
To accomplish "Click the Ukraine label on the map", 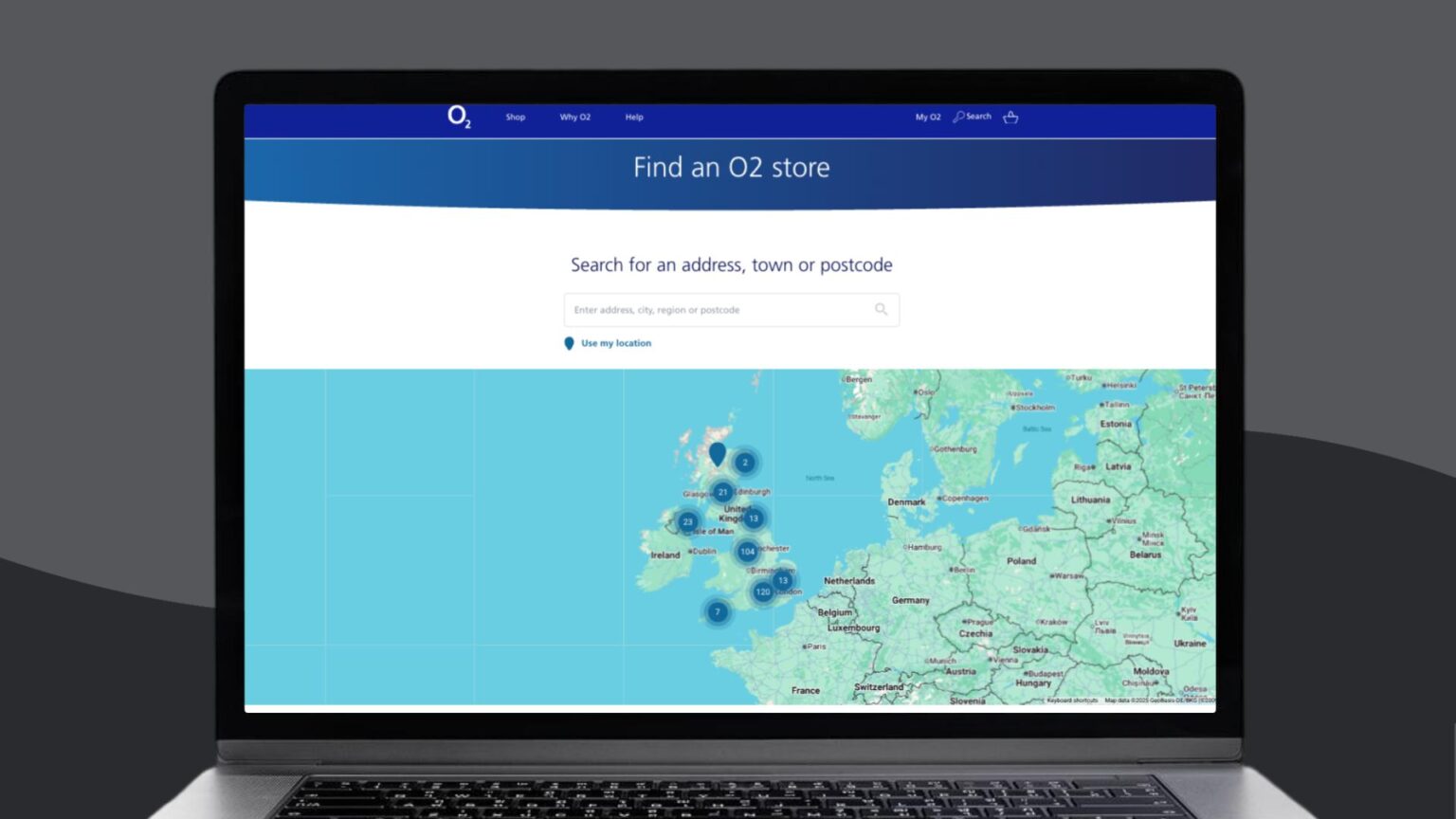I will [x=1190, y=644].
